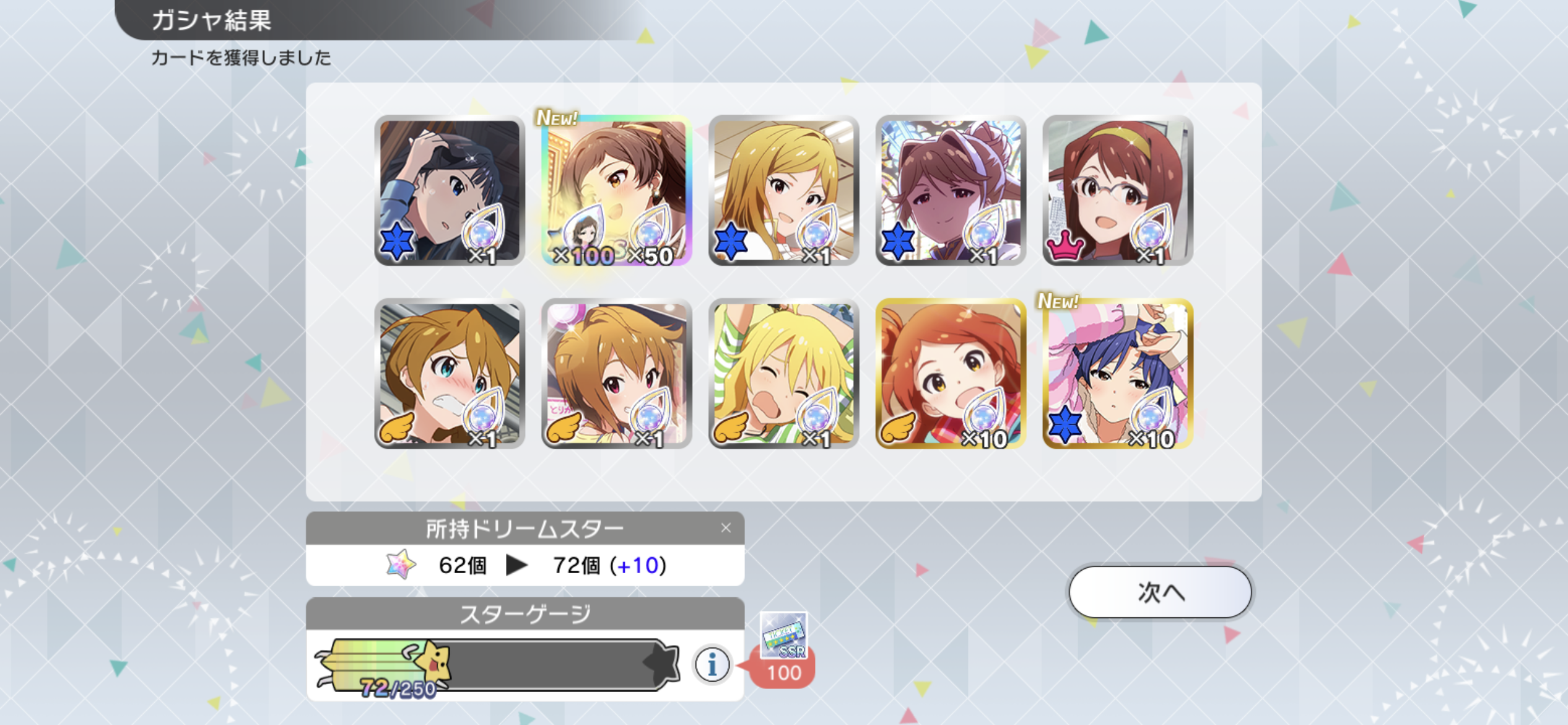The image size is (1568, 725).
Task: Tap the SSR ticket reward icon
Action: pos(784,635)
